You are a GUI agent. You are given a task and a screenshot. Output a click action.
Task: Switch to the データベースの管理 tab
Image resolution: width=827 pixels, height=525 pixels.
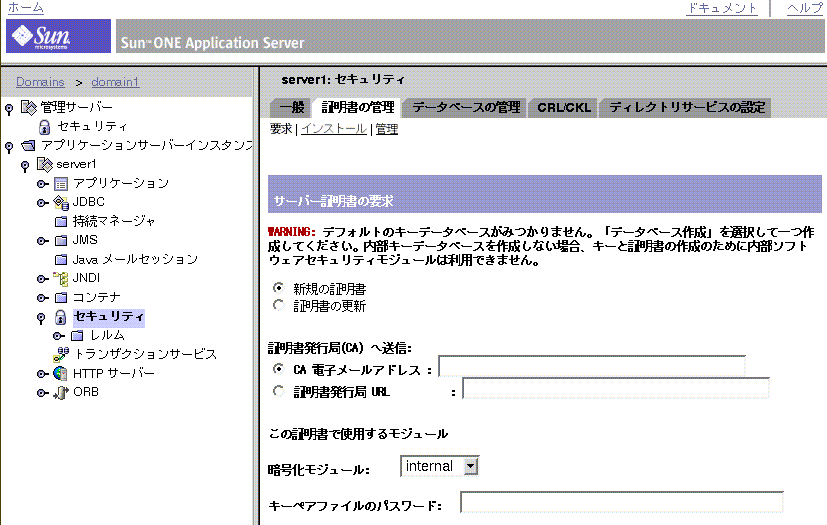tap(466, 108)
